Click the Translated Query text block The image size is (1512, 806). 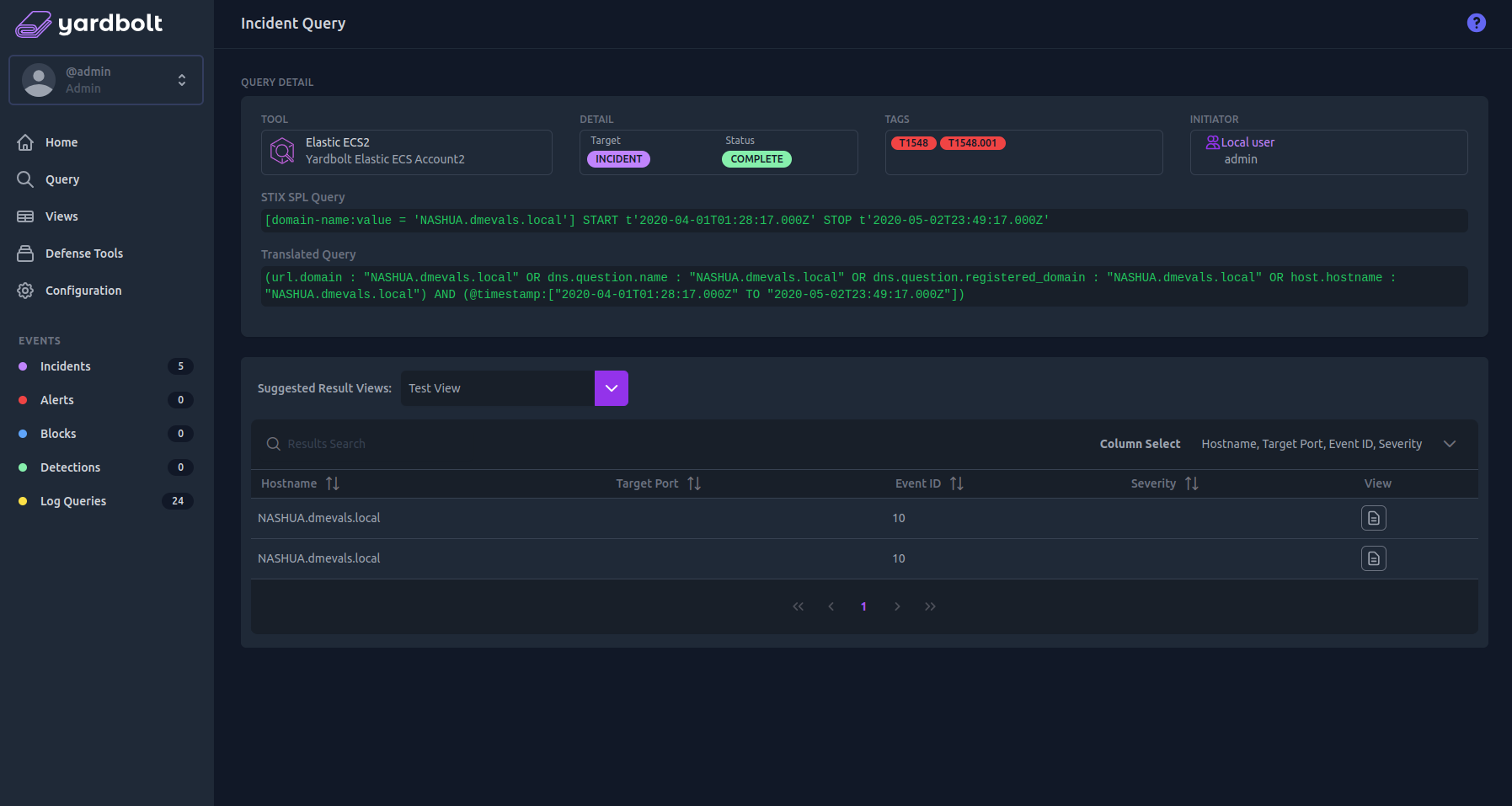[864, 286]
